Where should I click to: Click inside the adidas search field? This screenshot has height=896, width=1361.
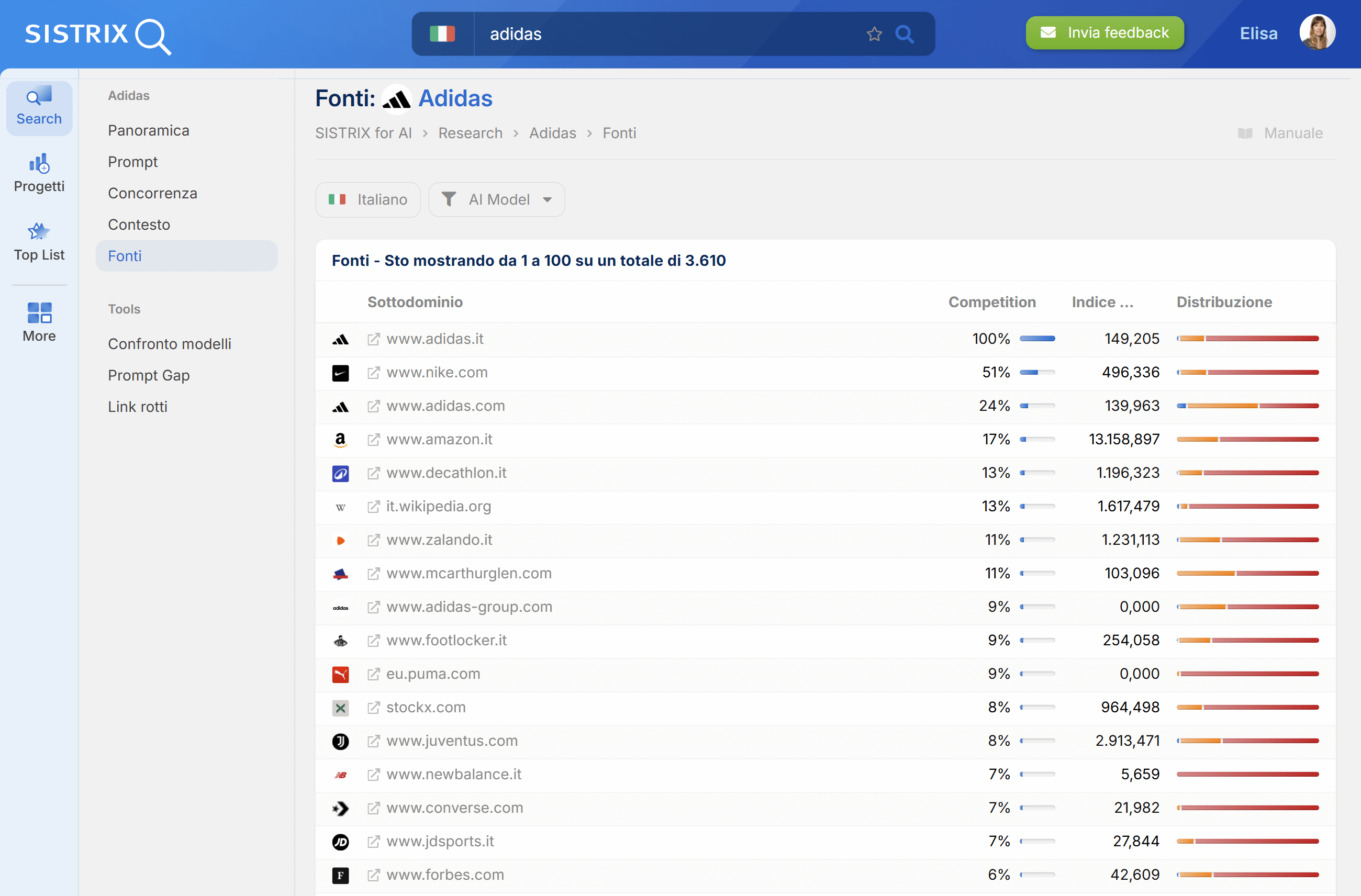629,33
